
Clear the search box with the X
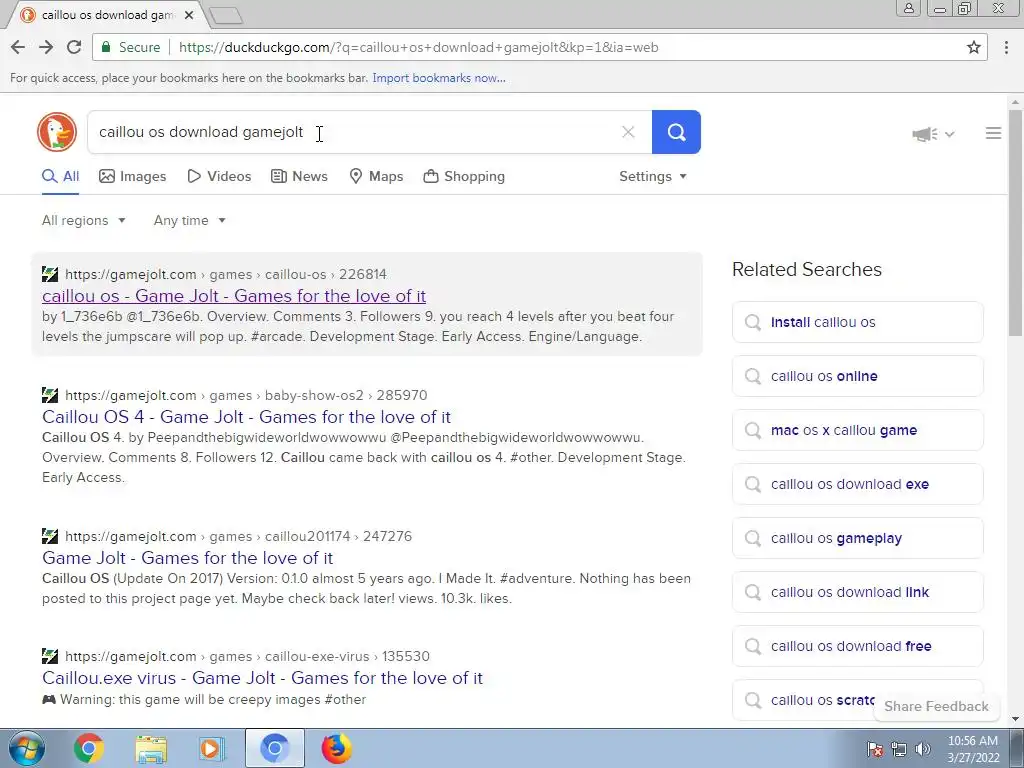[x=628, y=132]
